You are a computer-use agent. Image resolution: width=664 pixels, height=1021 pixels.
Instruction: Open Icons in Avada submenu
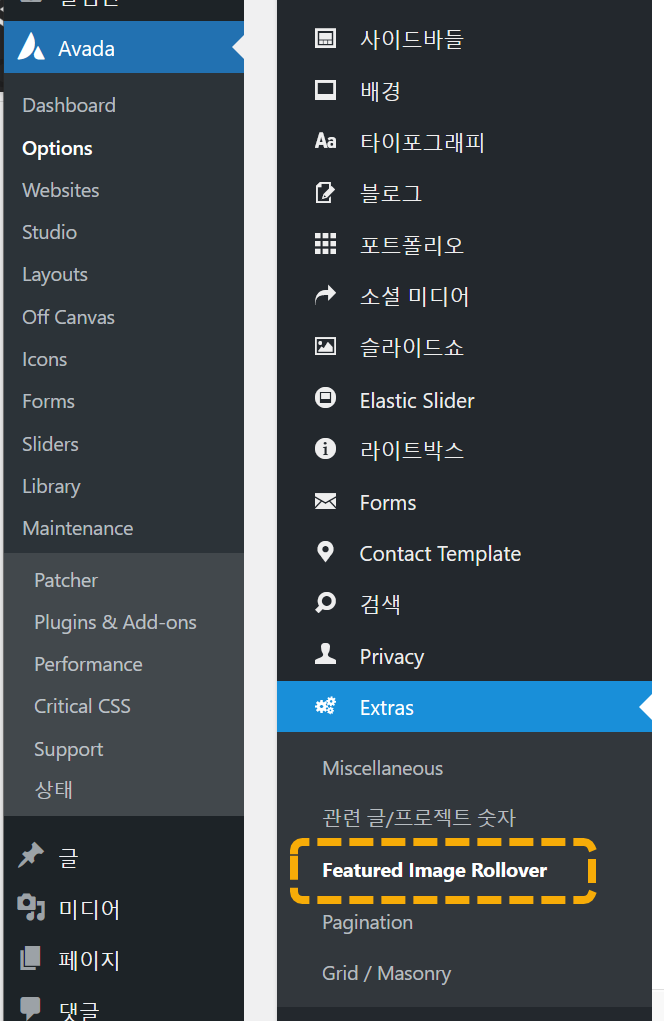44,359
